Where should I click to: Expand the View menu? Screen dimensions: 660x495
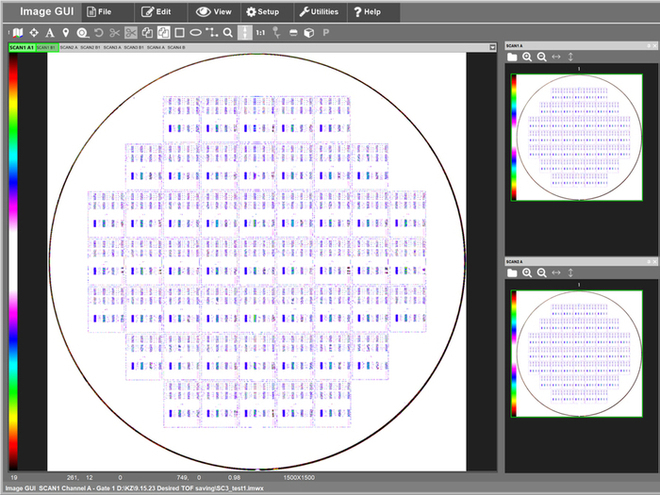(214, 12)
